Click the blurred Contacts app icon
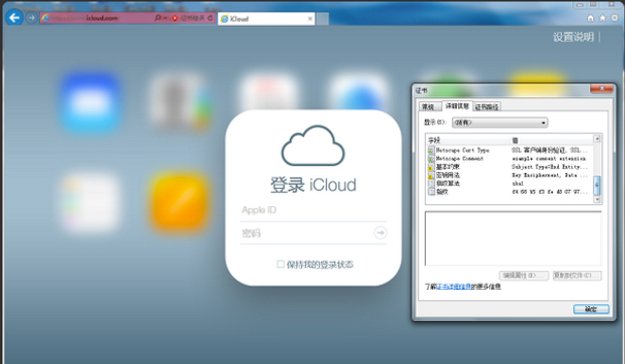 (x=179, y=102)
